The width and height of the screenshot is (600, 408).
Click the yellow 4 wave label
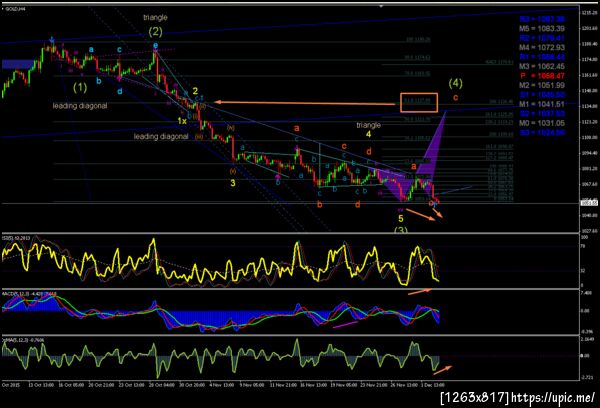(x=368, y=134)
